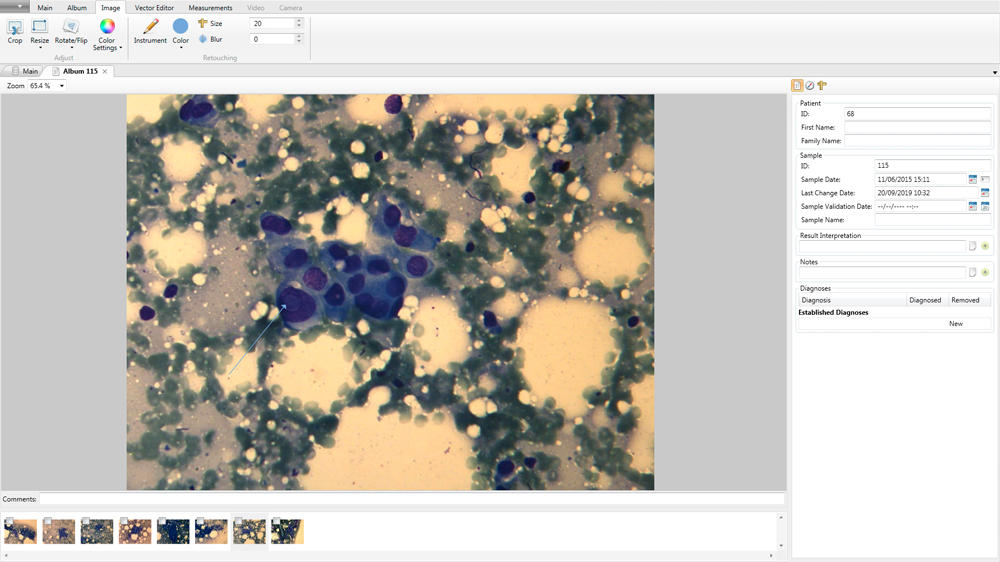This screenshot has height=562, width=1000.
Task: Open the compass icon panel
Action: point(809,85)
